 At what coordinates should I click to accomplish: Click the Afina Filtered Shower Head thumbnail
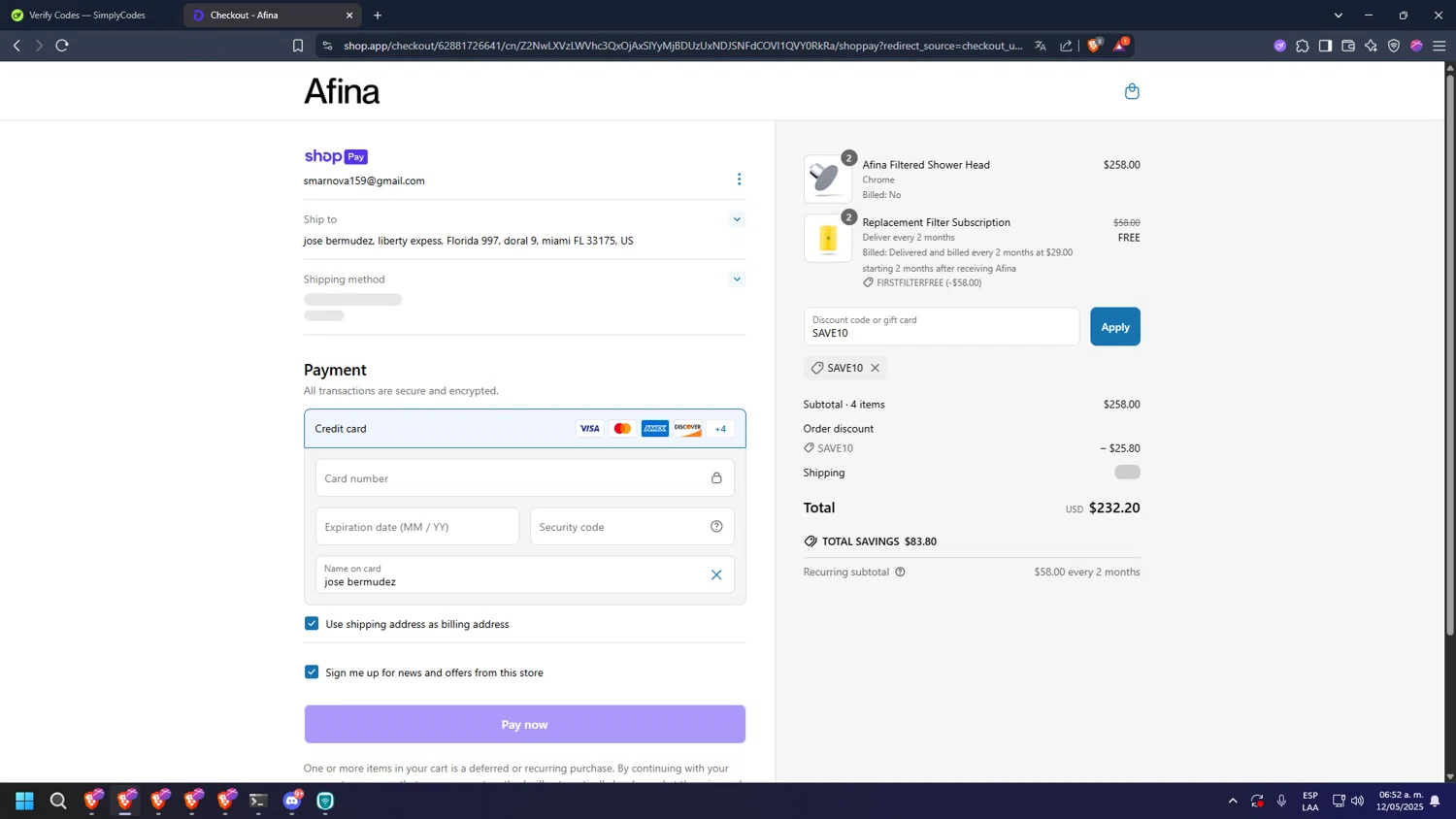pos(827,180)
